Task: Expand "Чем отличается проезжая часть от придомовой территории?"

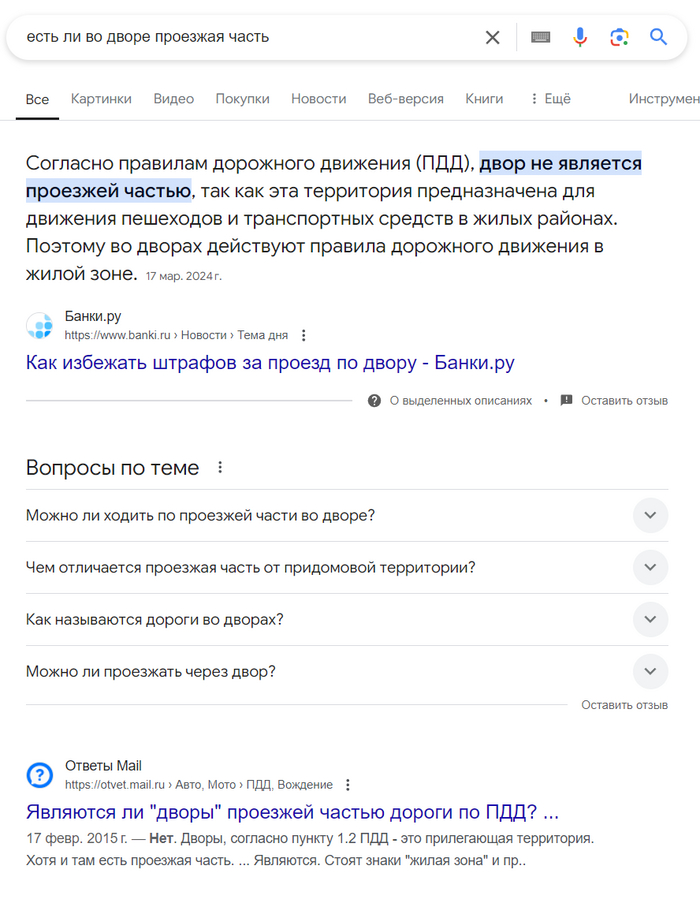Action: pyautogui.click(x=650, y=568)
